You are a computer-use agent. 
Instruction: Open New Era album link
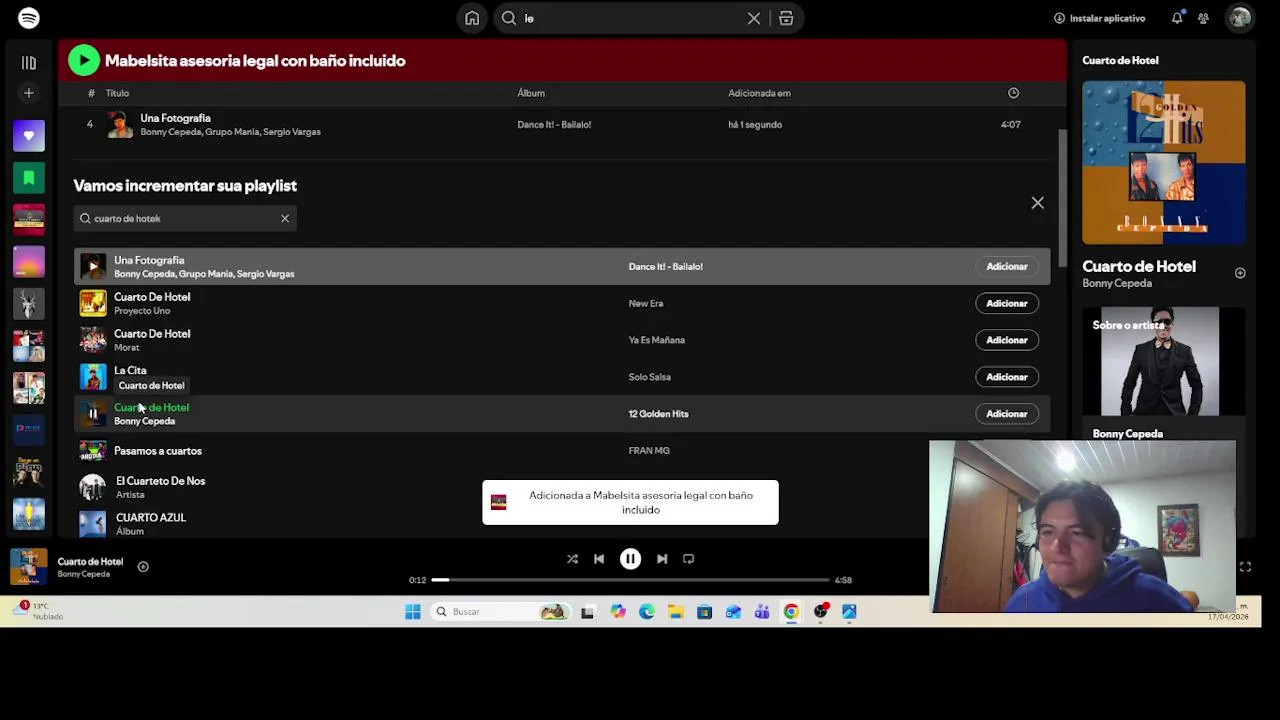coord(646,304)
